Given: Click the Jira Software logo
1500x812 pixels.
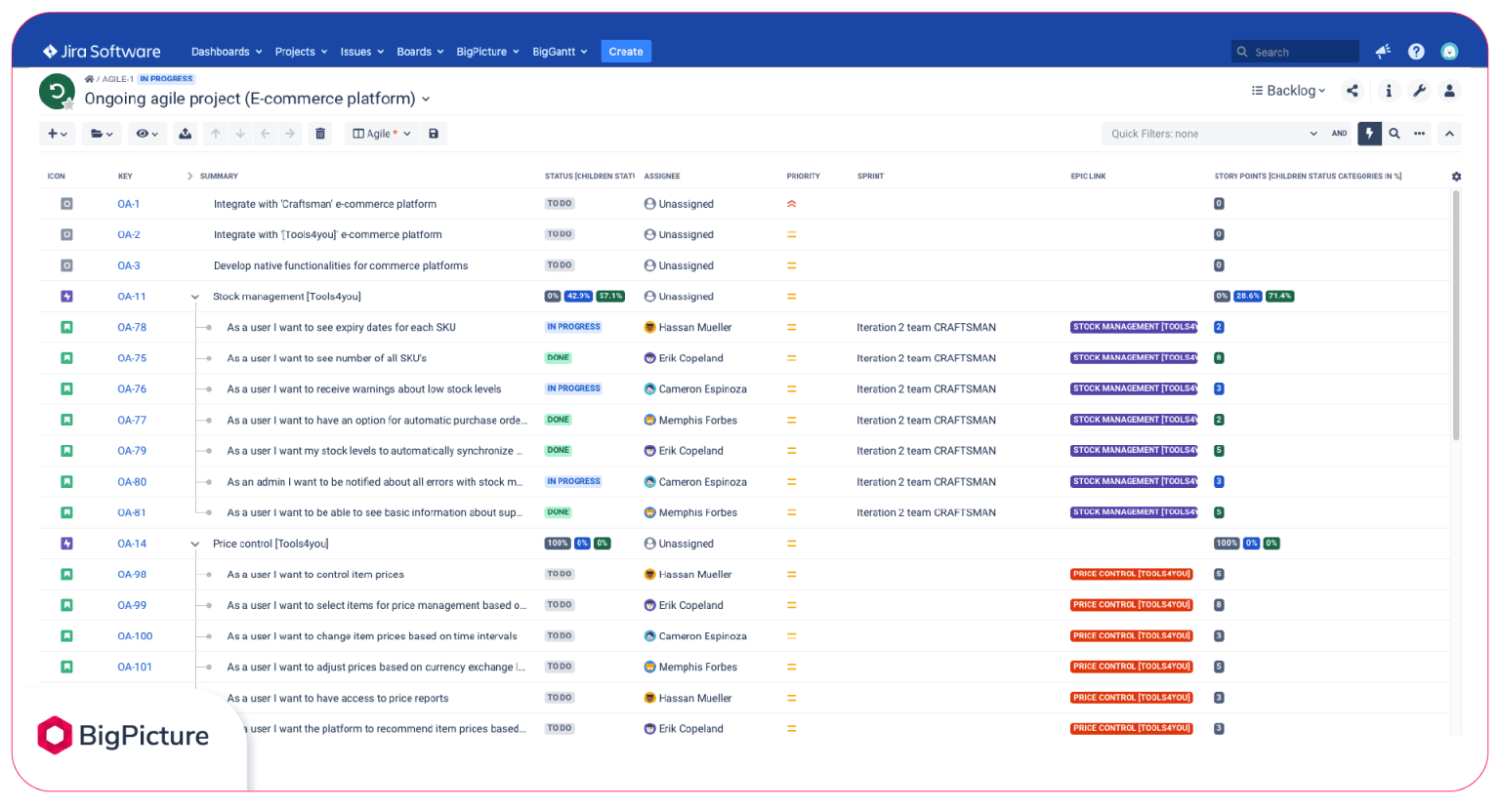Looking at the screenshot, I should coord(102,52).
